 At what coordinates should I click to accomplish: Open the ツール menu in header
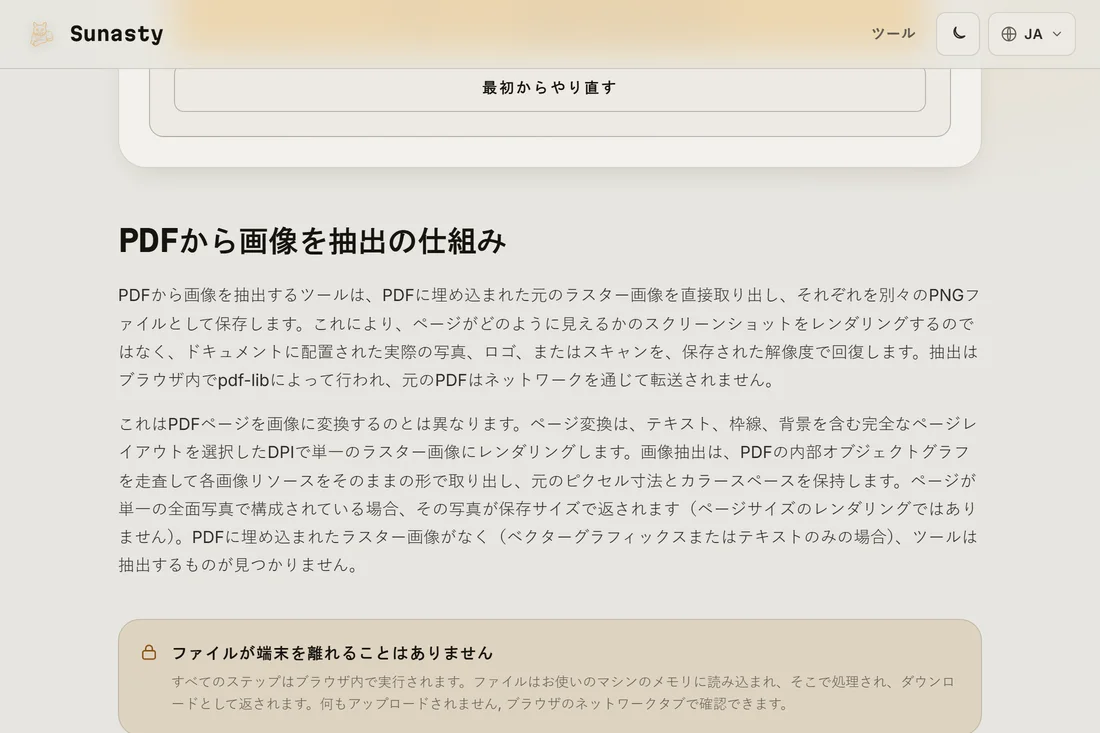[x=893, y=34]
